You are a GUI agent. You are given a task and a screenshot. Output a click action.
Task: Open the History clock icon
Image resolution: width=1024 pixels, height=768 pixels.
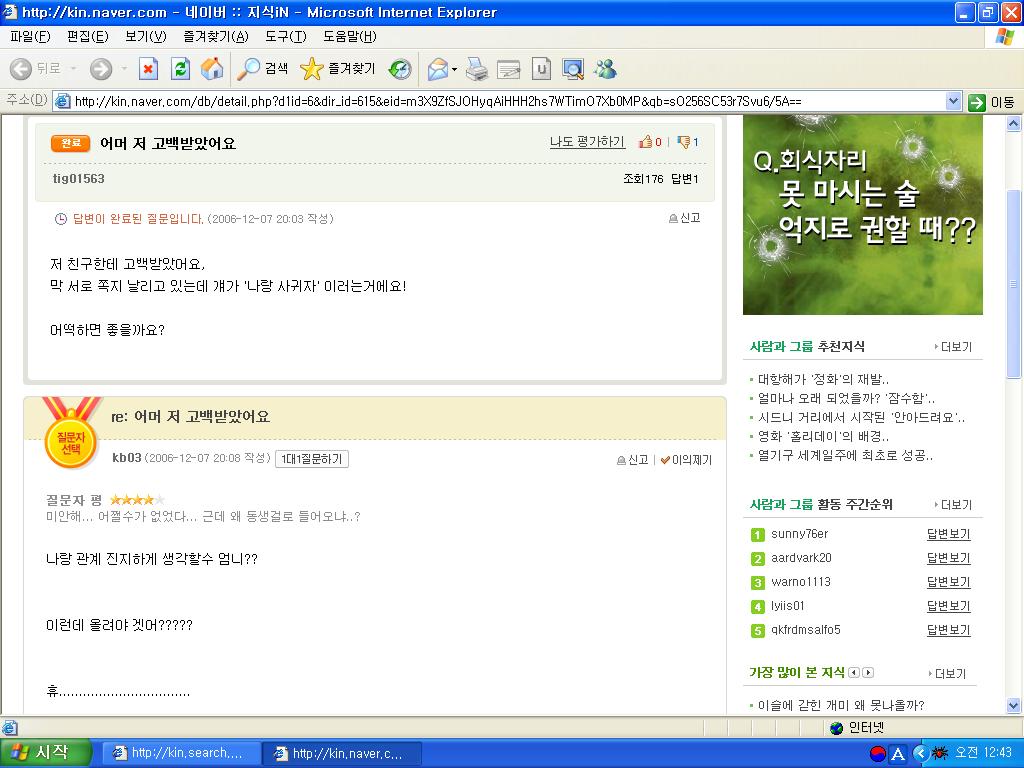[400, 69]
